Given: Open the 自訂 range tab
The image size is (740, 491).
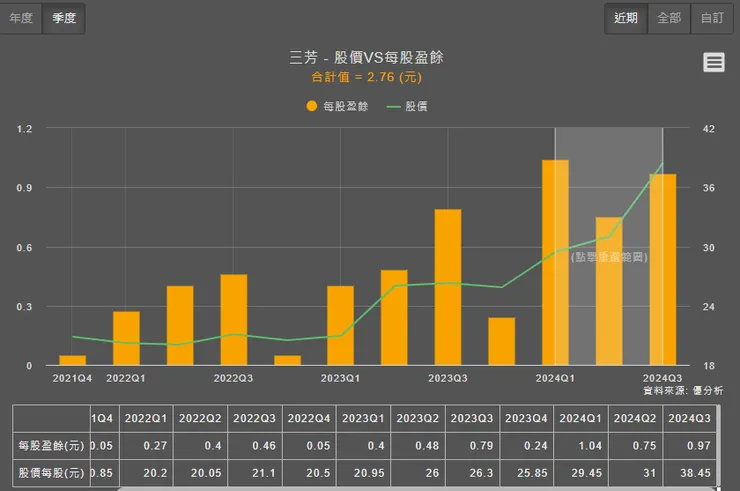Looking at the screenshot, I should pyautogui.click(x=712, y=18).
